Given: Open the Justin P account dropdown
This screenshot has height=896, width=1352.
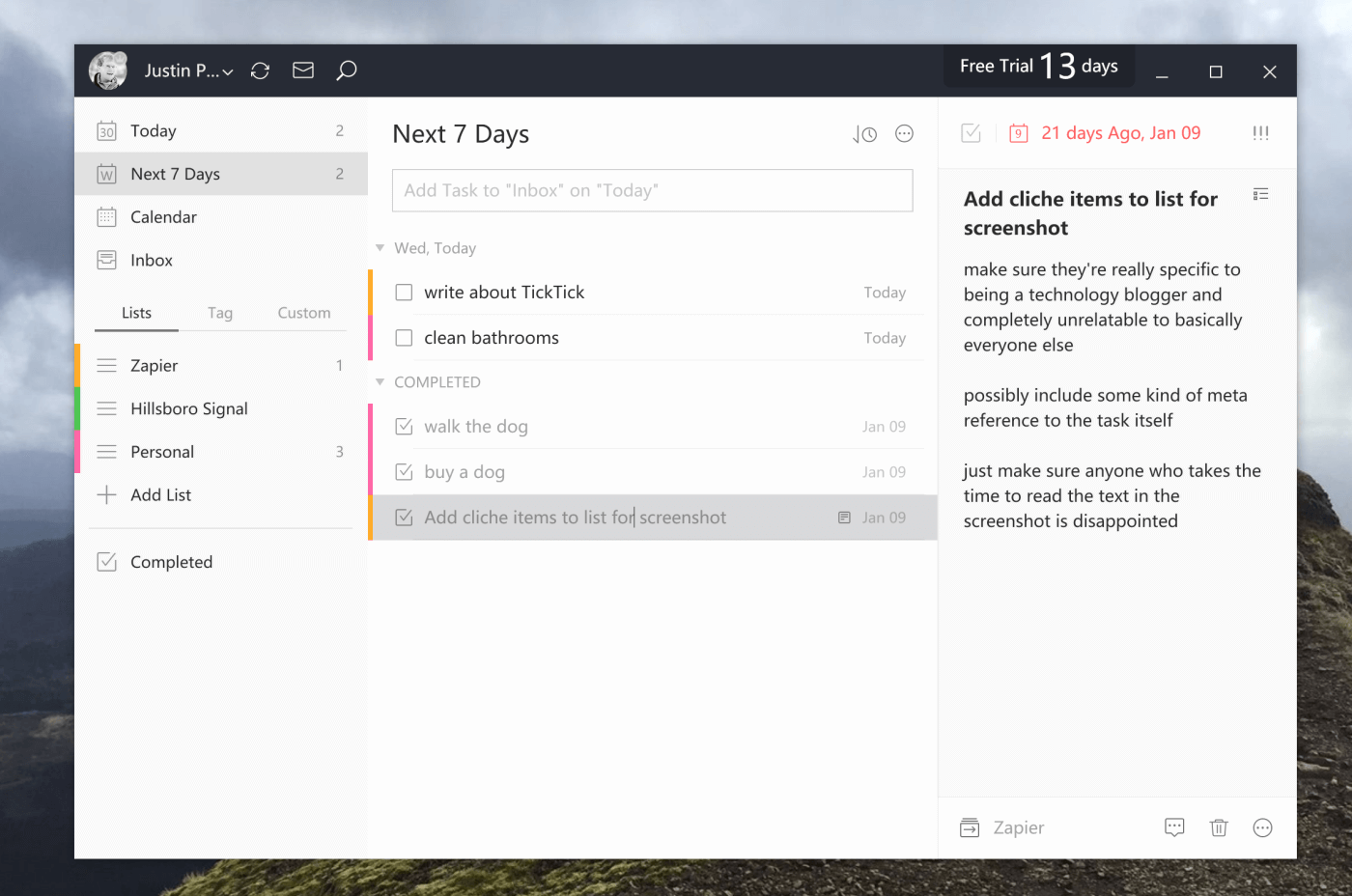Looking at the screenshot, I should tap(188, 70).
